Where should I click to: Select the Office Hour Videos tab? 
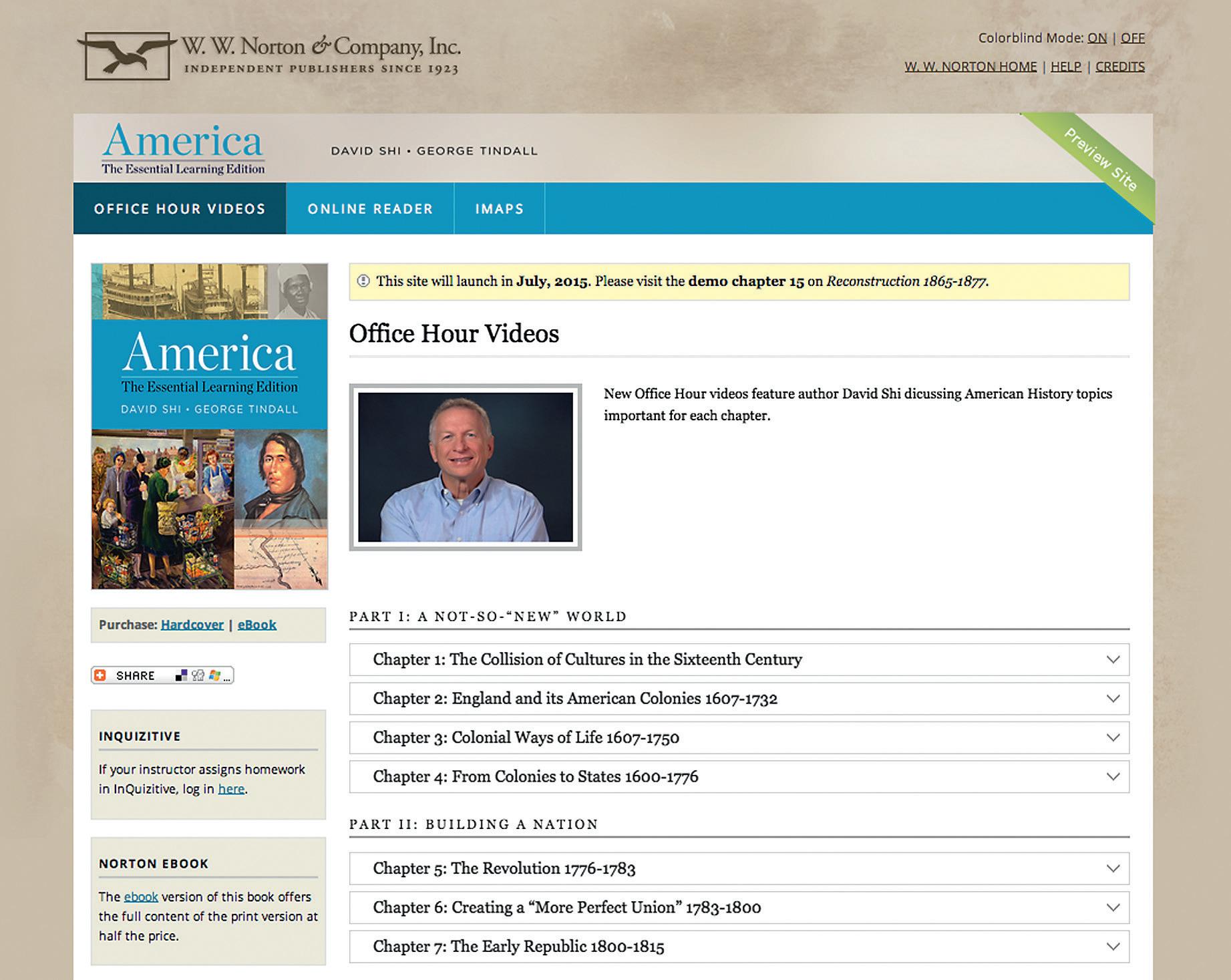point(180,208)
